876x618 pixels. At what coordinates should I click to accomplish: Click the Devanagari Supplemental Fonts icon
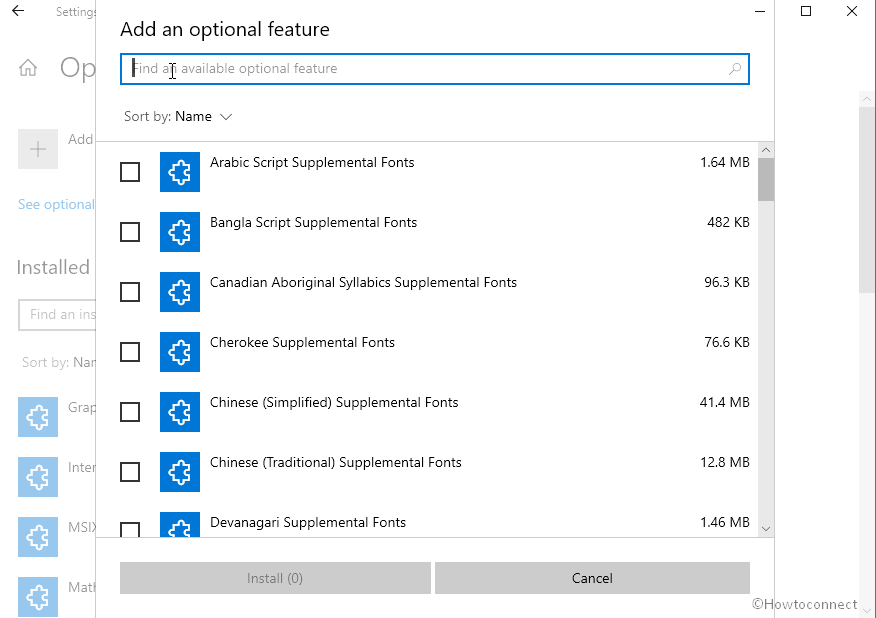180,525
